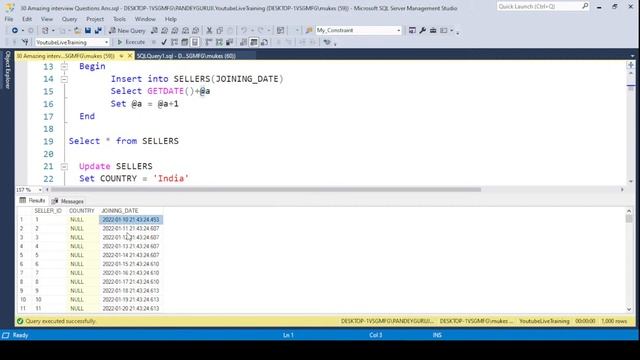640x360 pixels.
Task: Click the Parse query checkmark icon
Action: coord(164,42)
